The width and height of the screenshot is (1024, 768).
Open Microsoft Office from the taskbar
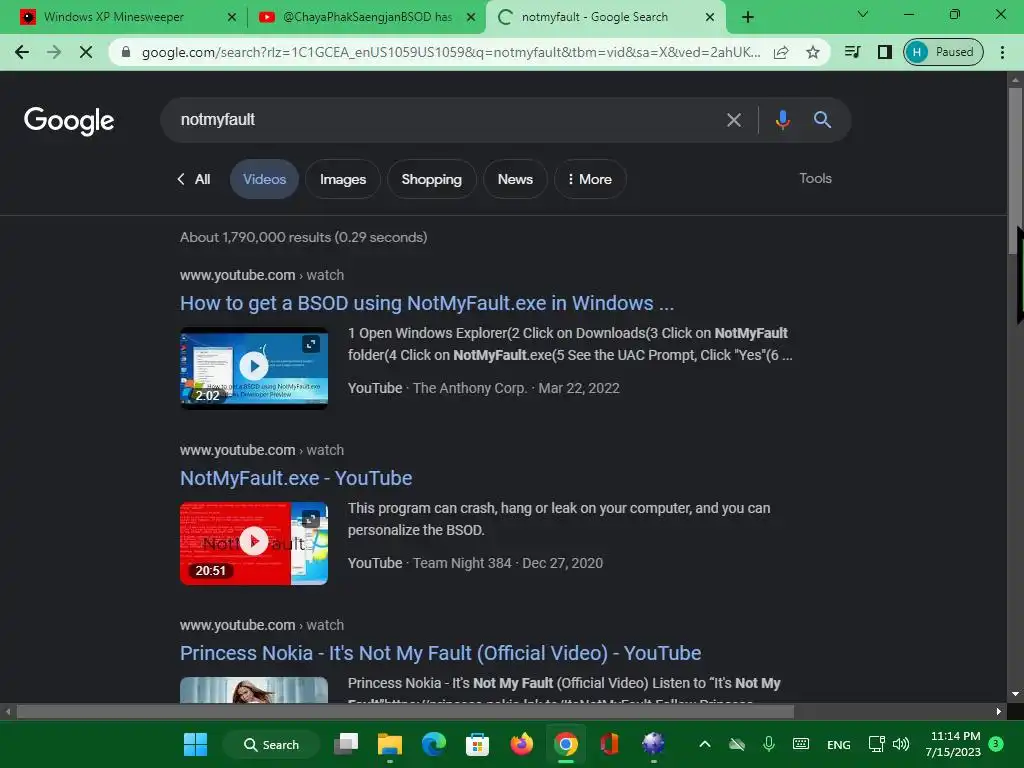coord(609,744)
